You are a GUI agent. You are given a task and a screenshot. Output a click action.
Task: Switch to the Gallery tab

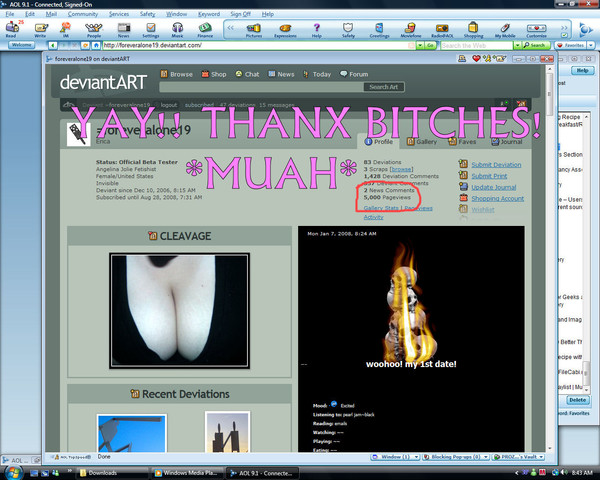tap(422, 142)
